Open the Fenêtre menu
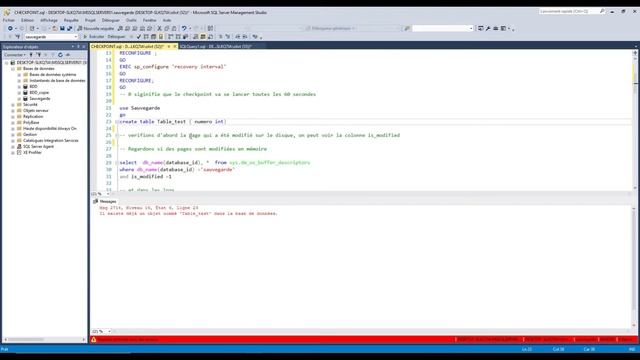Screen dimensions: 640x360 149,20
